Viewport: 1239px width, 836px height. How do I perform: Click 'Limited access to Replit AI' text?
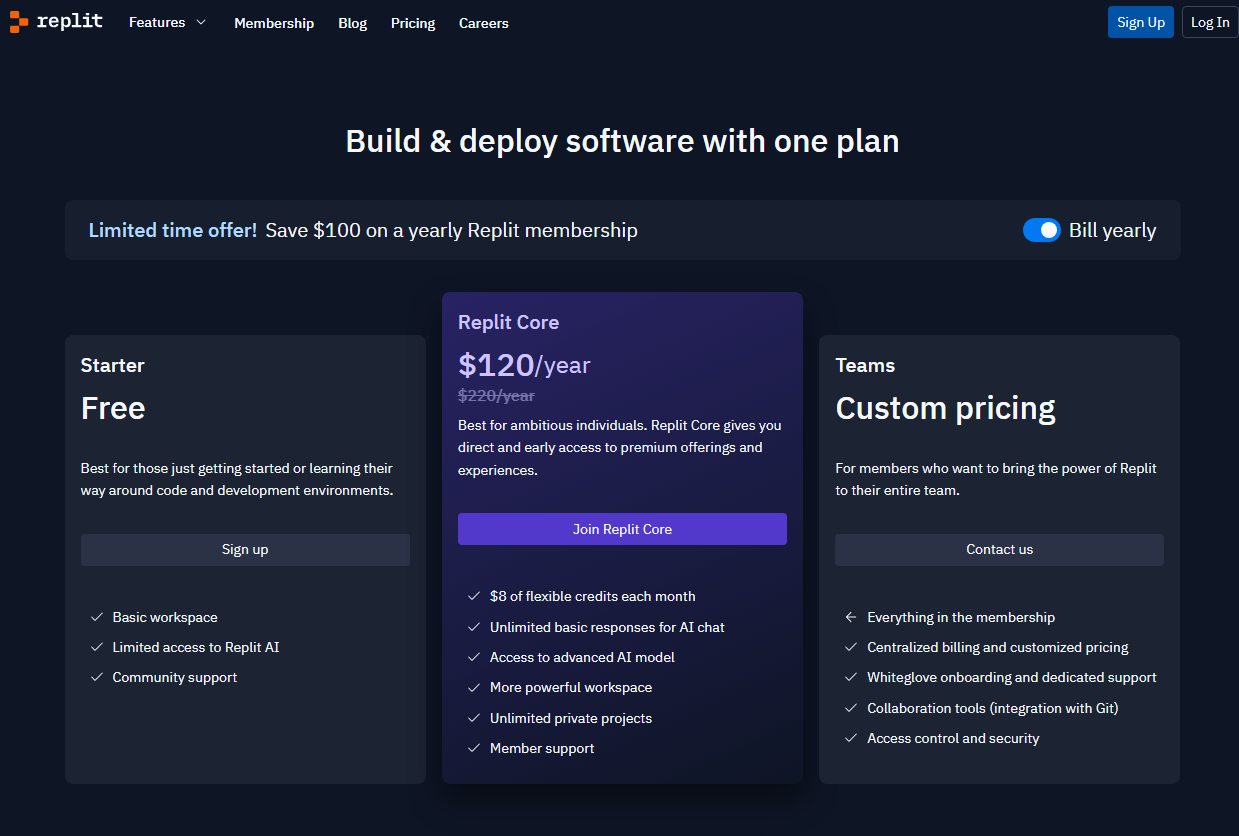click(196, 647)
